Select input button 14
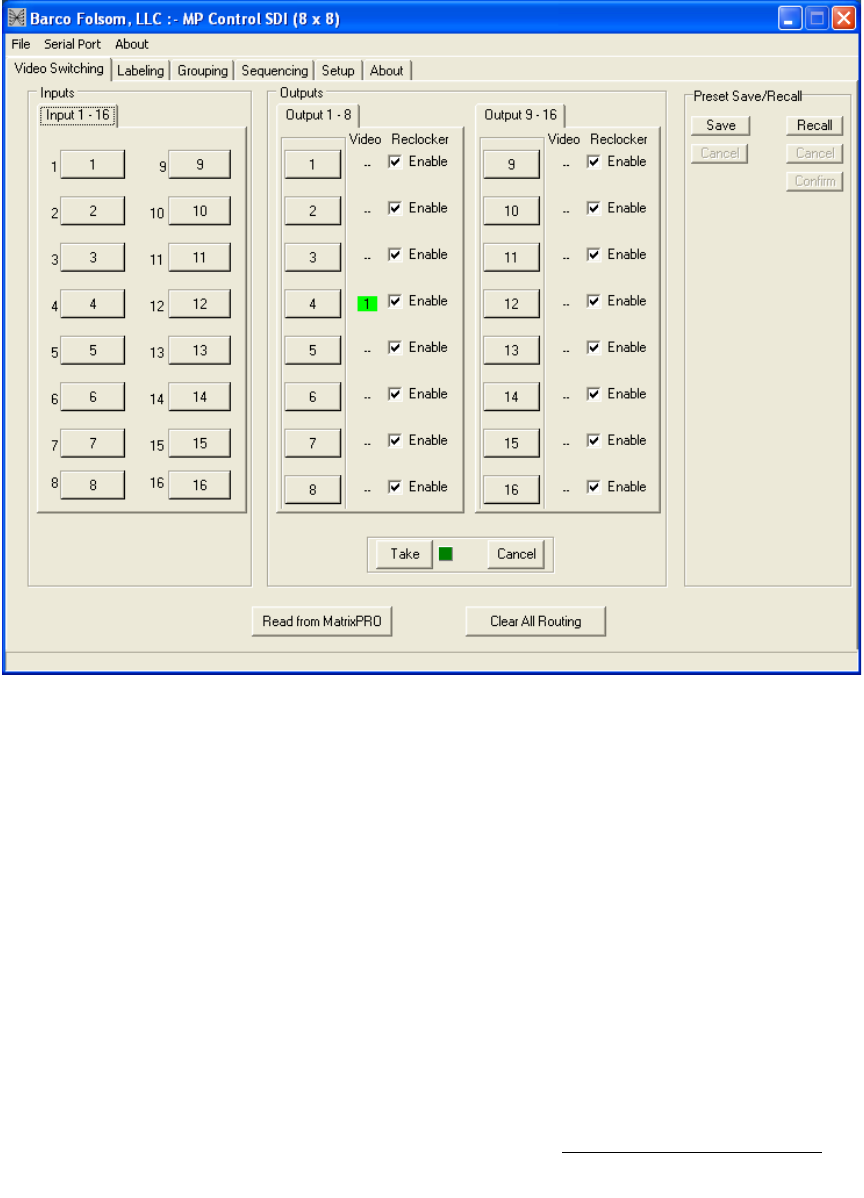This screenshot has height=1198, width=864. [199, 397]
